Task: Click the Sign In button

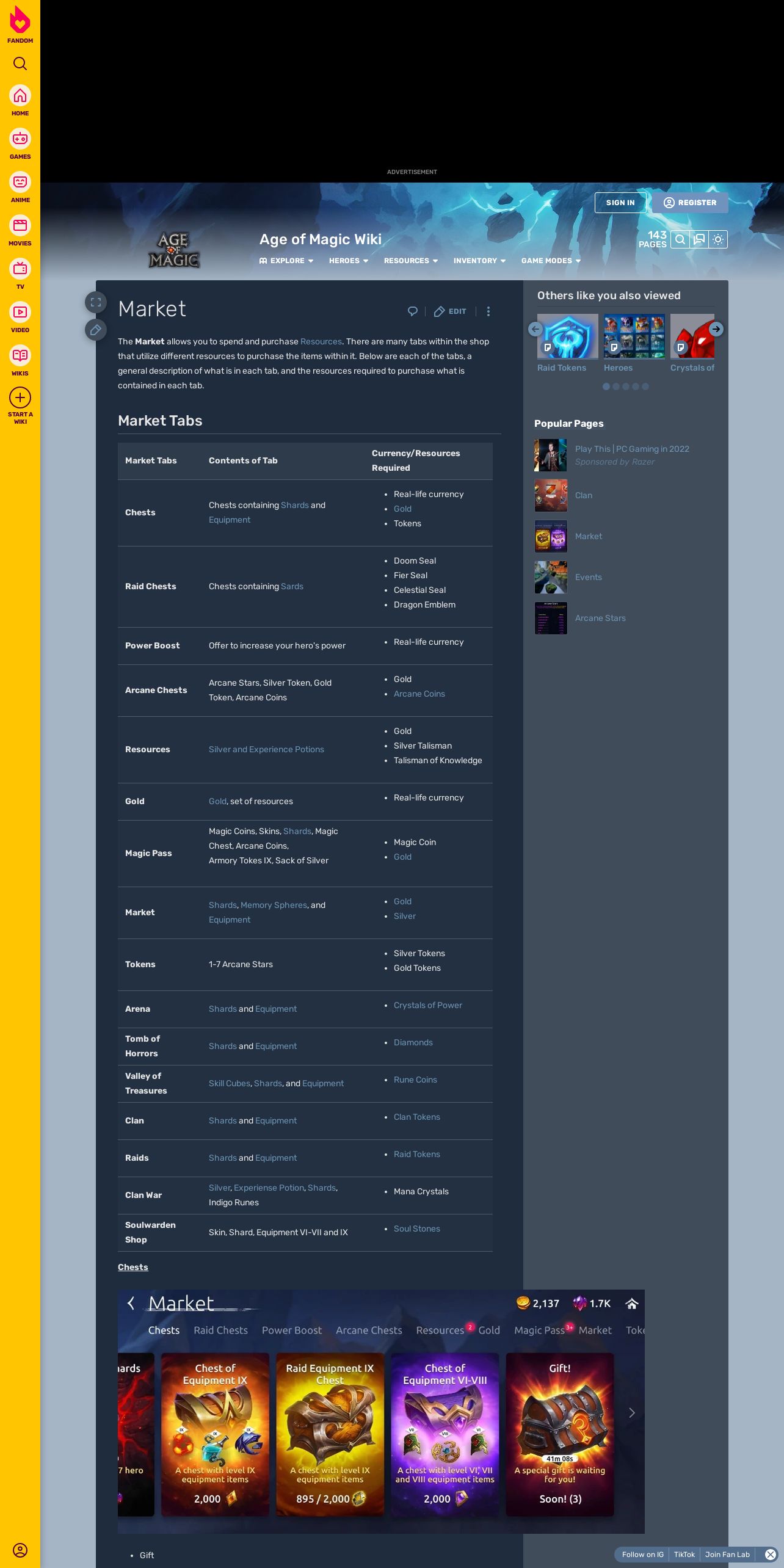Action: tap(620, 203)
